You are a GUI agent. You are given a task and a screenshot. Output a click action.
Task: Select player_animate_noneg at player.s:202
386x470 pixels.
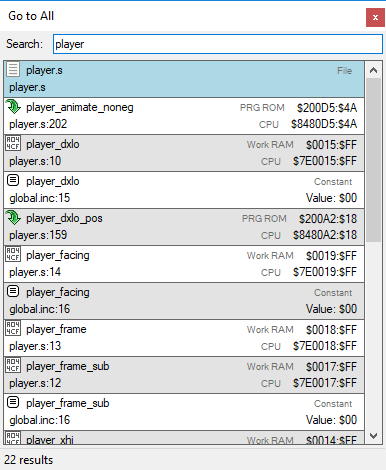(x=184, y=116)
